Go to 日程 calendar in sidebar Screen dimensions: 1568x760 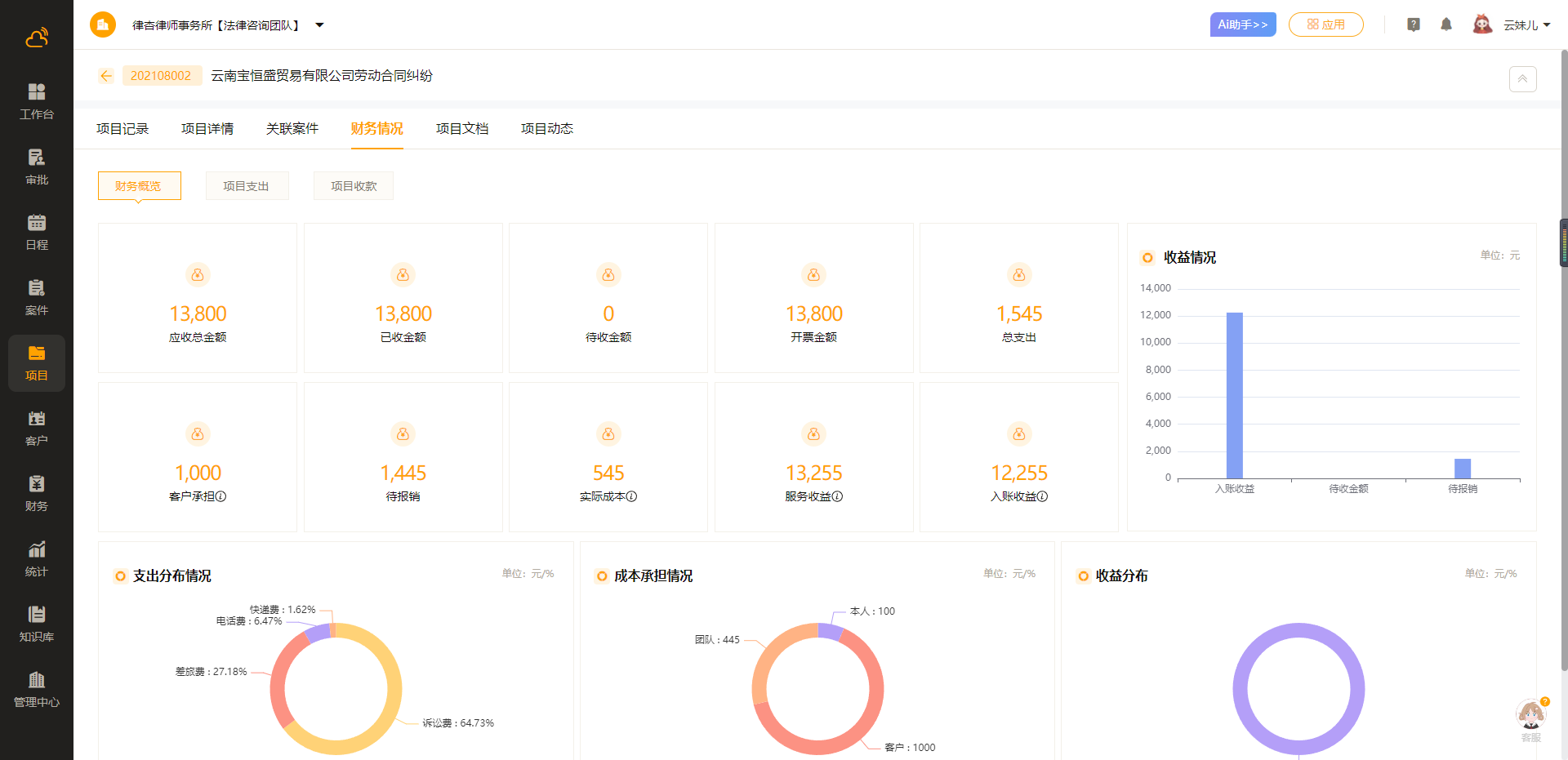[37, 232]
